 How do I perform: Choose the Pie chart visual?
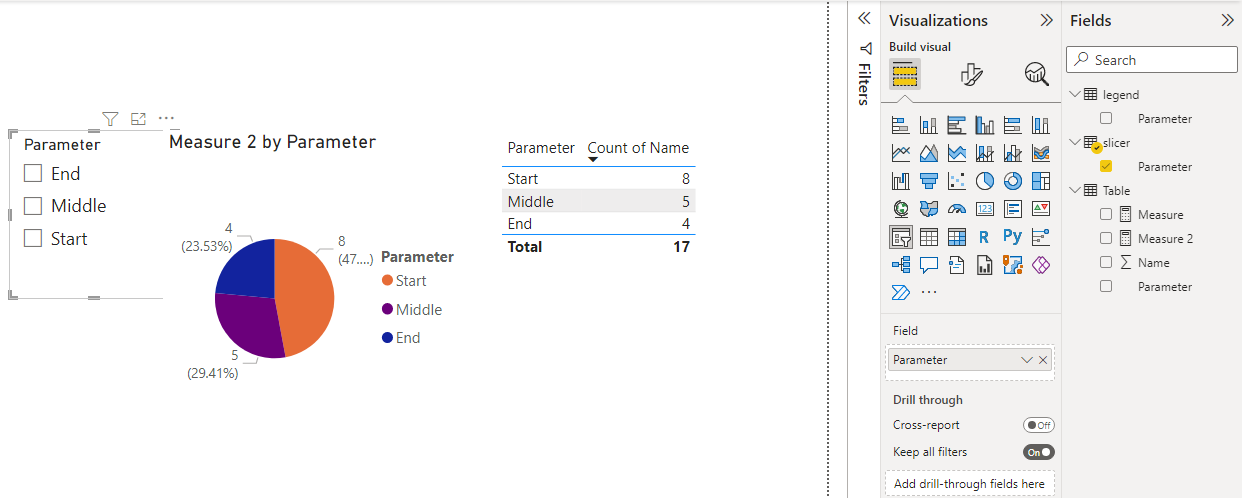click(984, 181)
